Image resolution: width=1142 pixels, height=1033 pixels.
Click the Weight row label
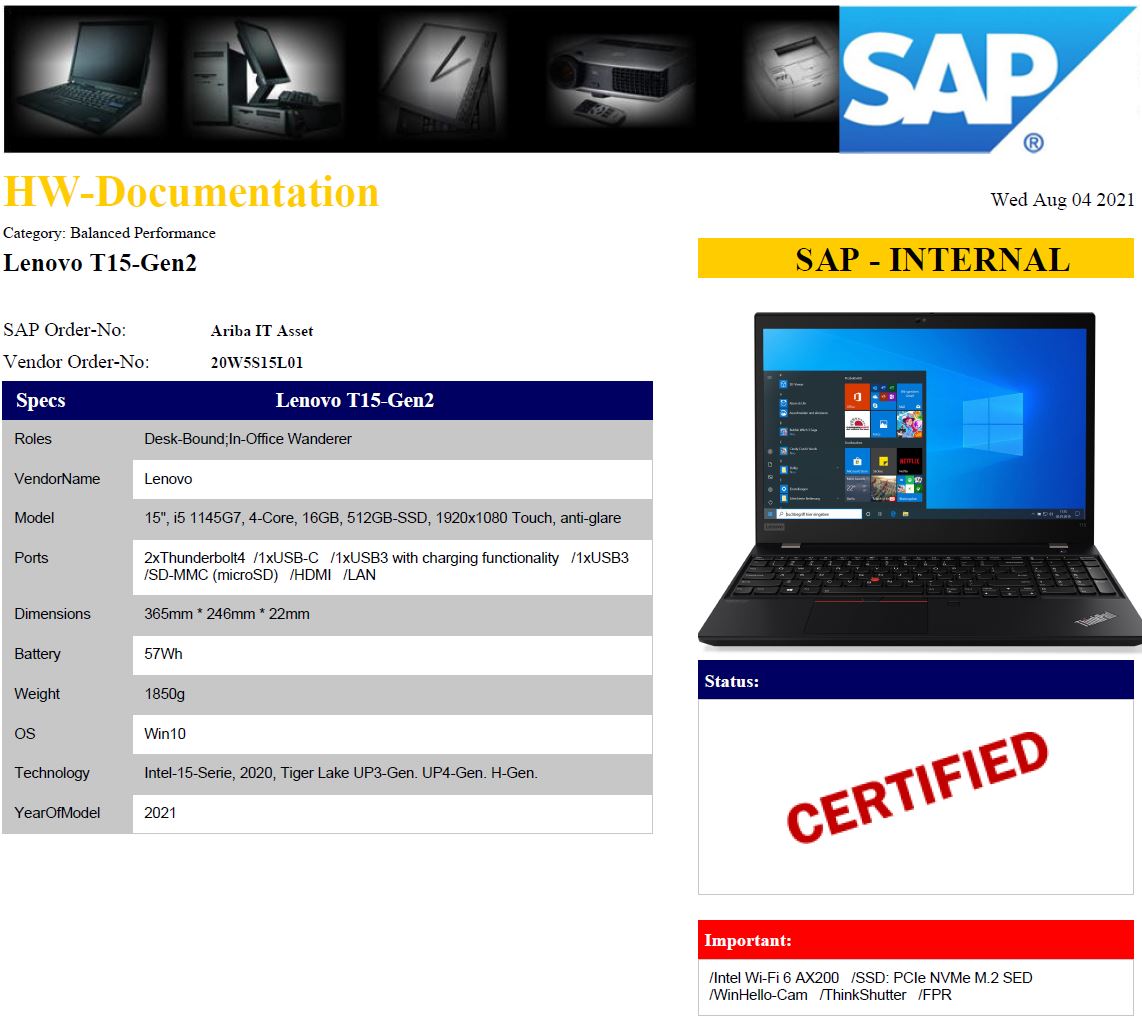point(37,694)
